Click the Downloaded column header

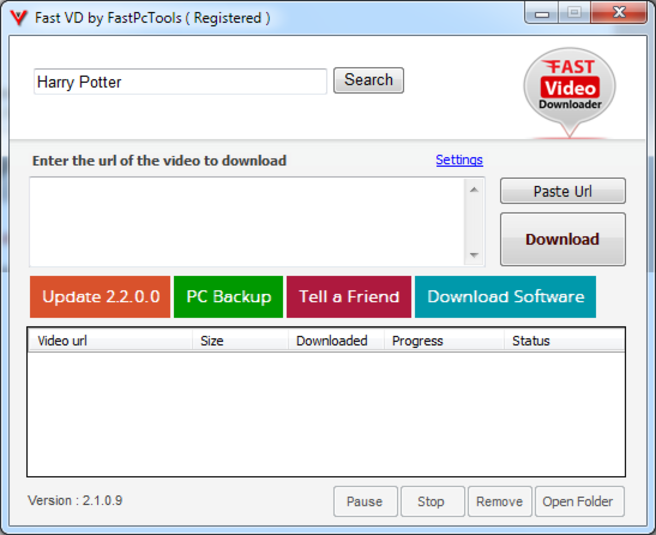click(336, 340)
